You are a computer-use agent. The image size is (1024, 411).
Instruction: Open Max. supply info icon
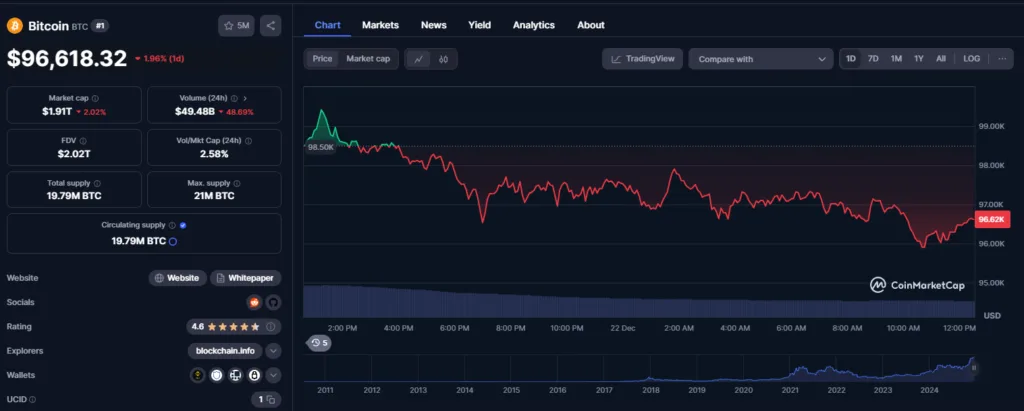tap(236, 184)
